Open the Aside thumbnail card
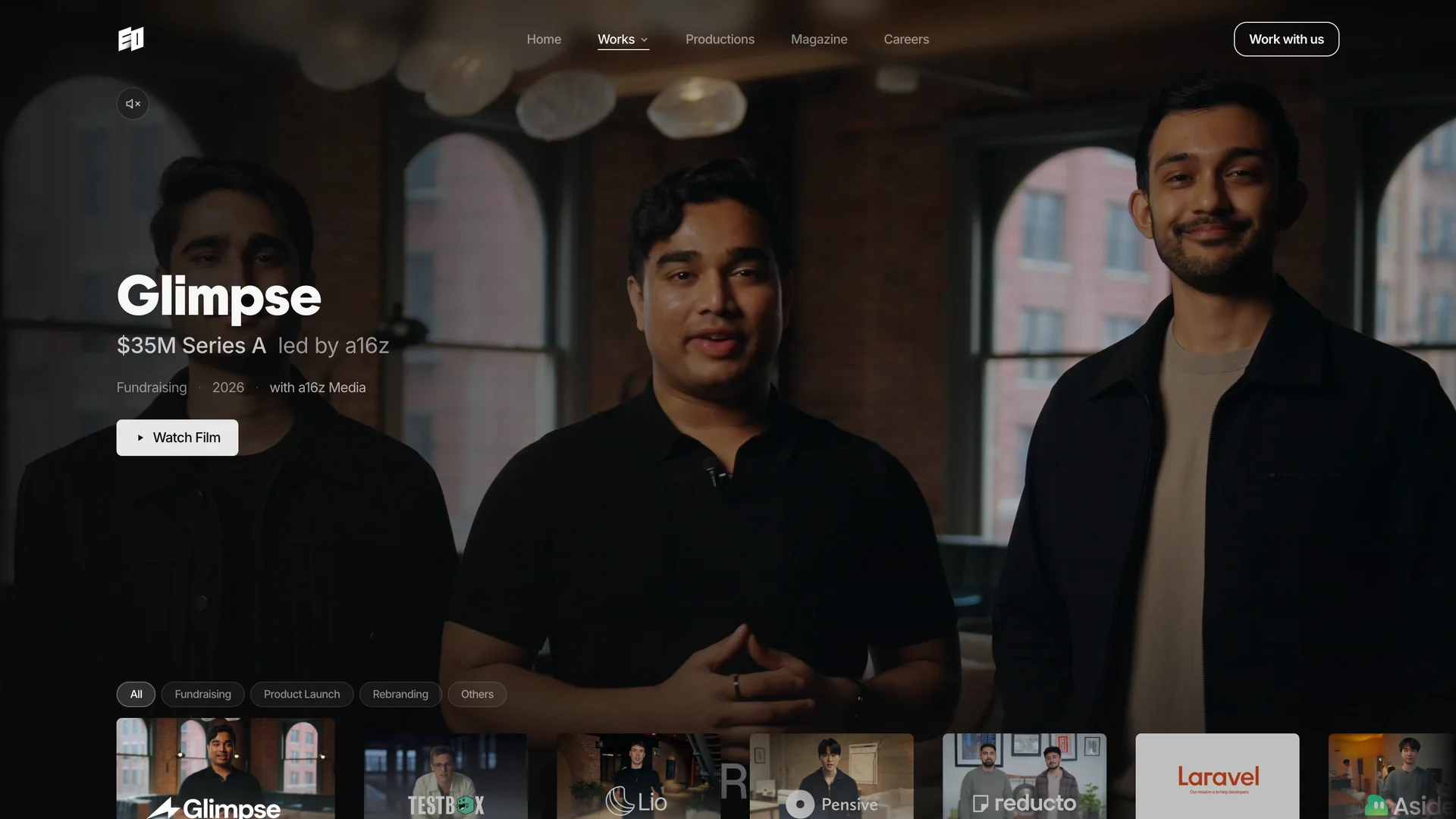 click(x=1392, y=776)
